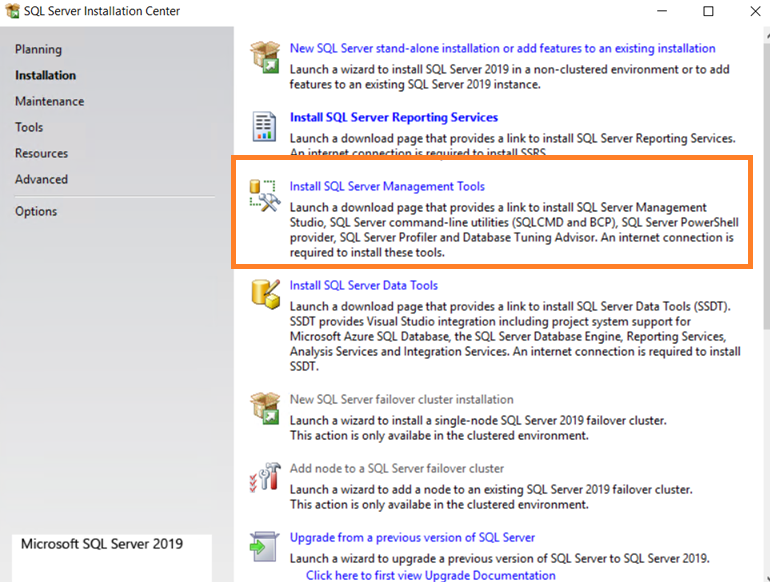Open Install SQL Server Management Tools link

387,186
